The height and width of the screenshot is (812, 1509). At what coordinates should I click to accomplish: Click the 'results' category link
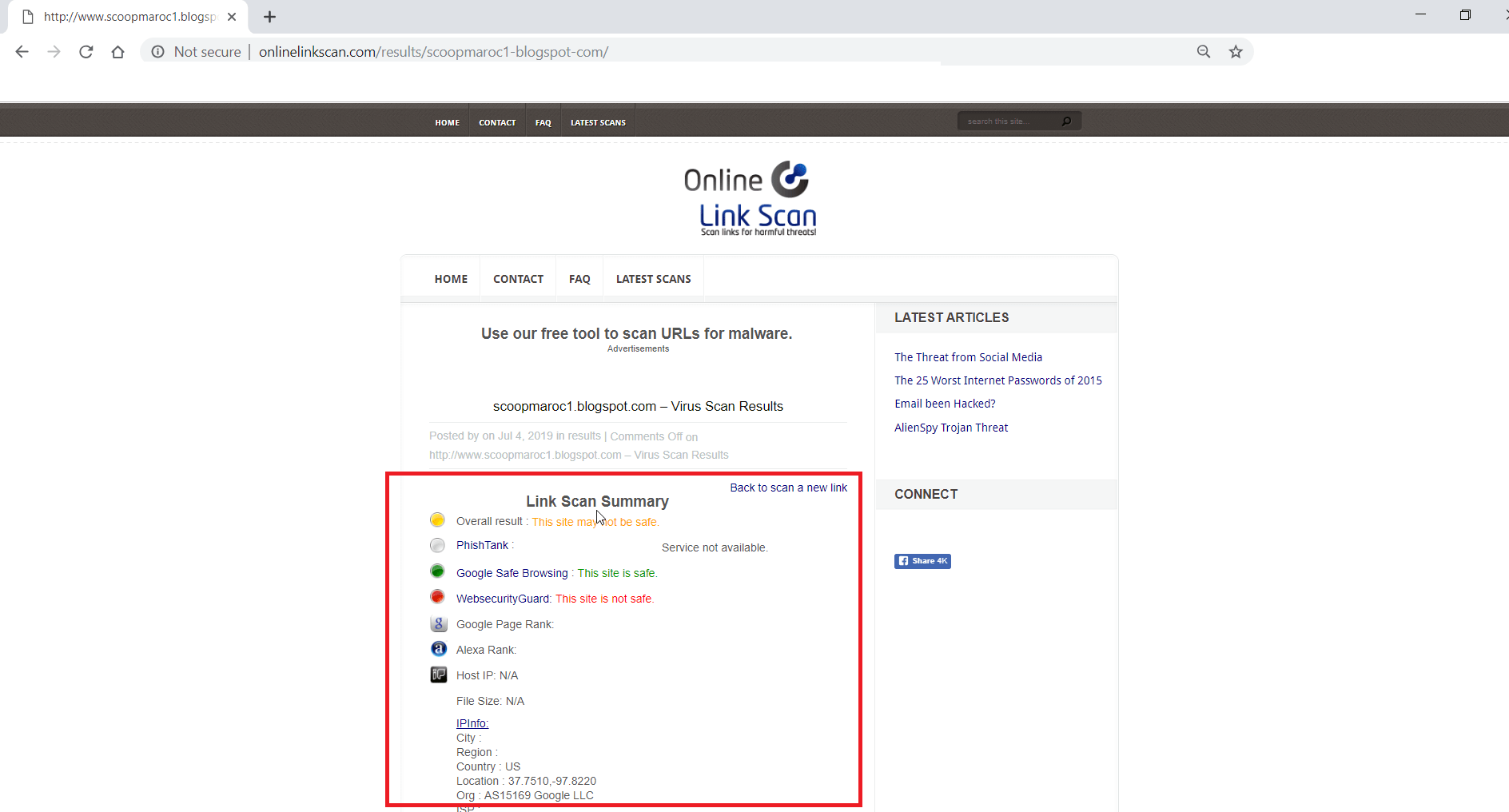click(583, 436)
